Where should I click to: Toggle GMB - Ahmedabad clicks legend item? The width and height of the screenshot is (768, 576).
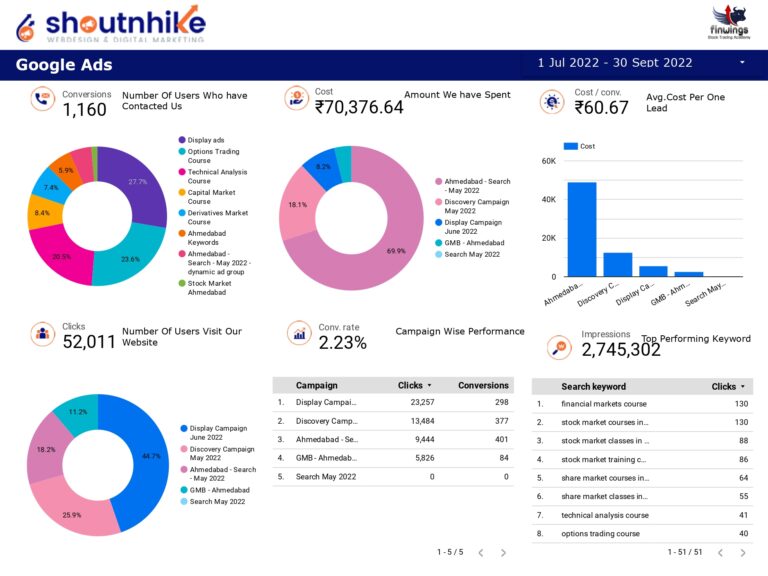tap(219, 490)
